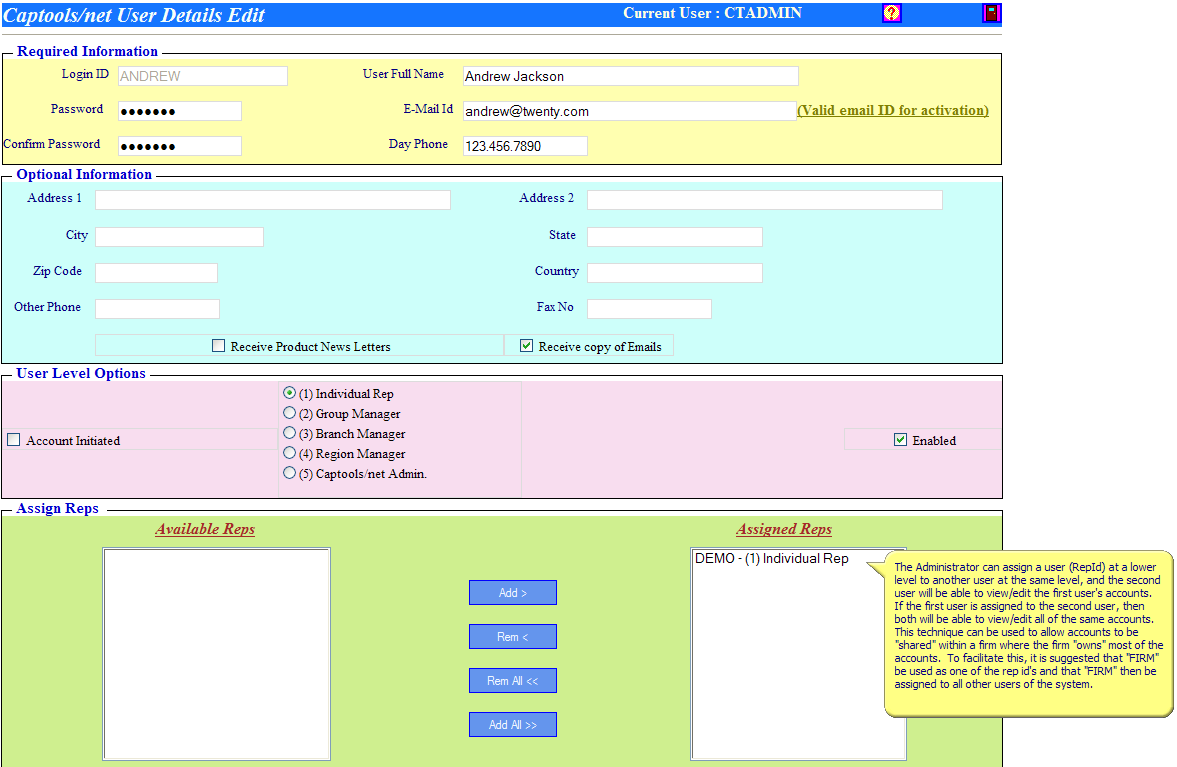This screenshot has width=1177, height=767.
Task: Select the Individual Rep radio option
Action: [290, 393]
